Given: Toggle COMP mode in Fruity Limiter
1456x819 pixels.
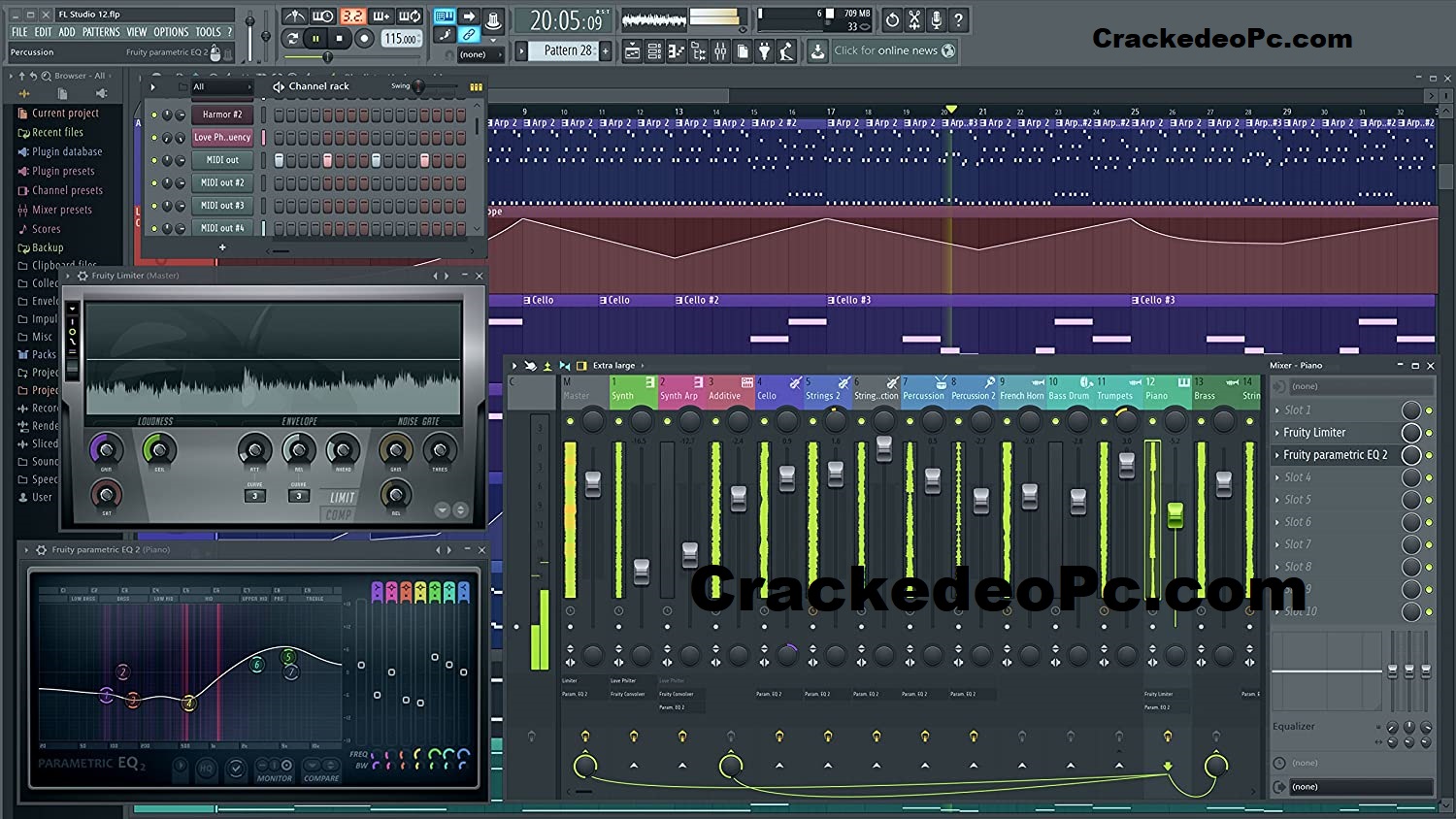Looking at the screenshot, I should point(339,515).
